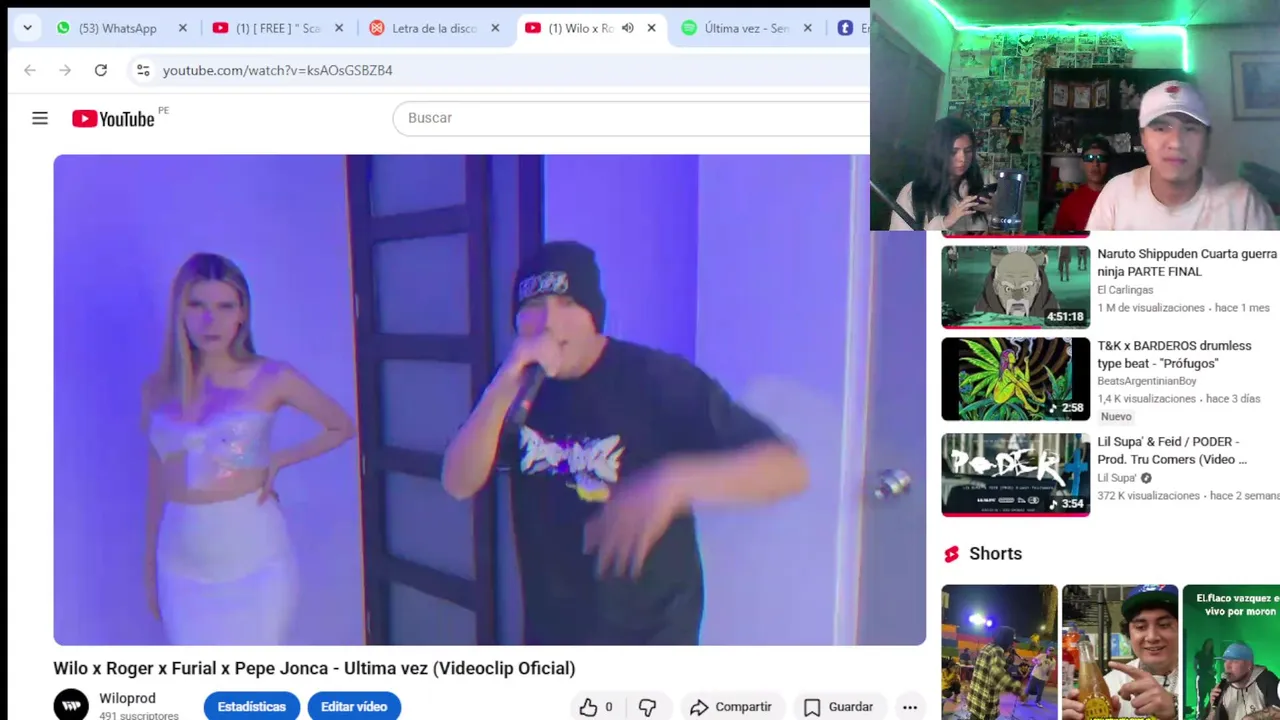
Task: Click the 2:58 duration badge
Action: pos(1066,408)
